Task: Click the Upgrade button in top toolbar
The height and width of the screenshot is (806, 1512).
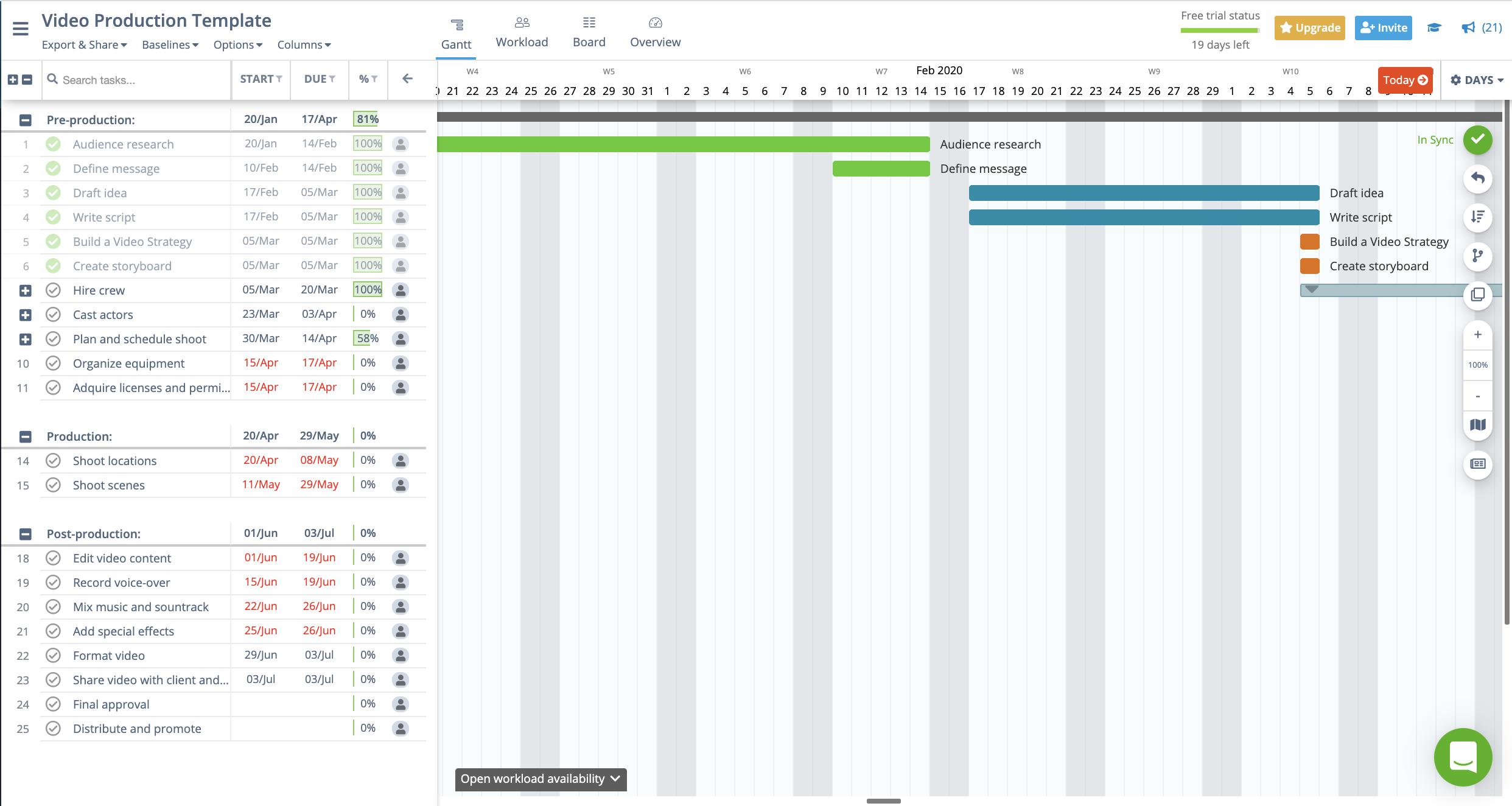Action: pos(1310,27)
